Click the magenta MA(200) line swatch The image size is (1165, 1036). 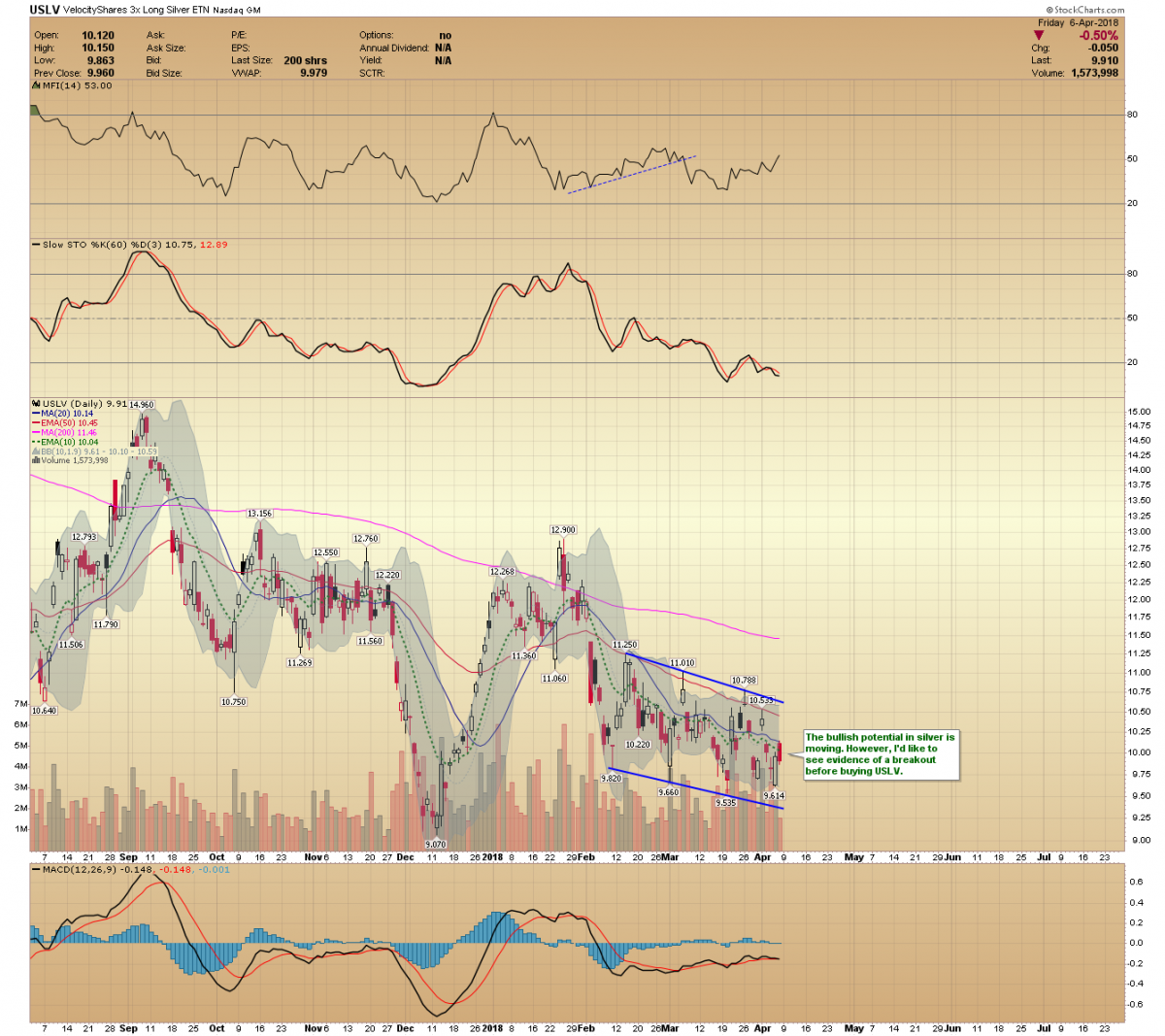(x=36, y=432)
